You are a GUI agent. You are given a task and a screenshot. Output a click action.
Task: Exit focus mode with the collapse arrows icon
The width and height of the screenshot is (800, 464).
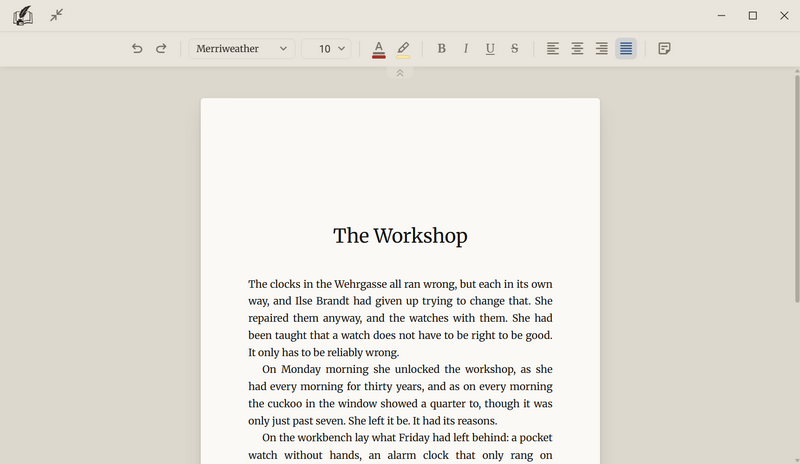coord(57,15)
